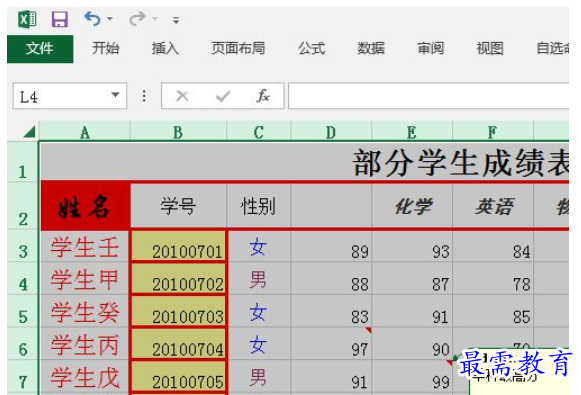Click the 男 gender cell in row 4
Screen dimensions: 581x395
point(259,279)
